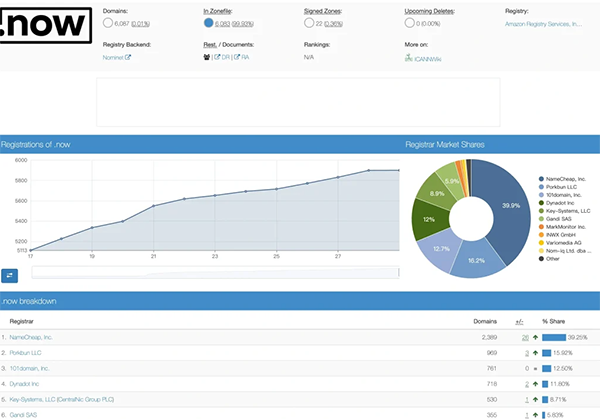The width and height of the screenshot is (600, 419).
Task: Open the RA document link
Action: 244,58
